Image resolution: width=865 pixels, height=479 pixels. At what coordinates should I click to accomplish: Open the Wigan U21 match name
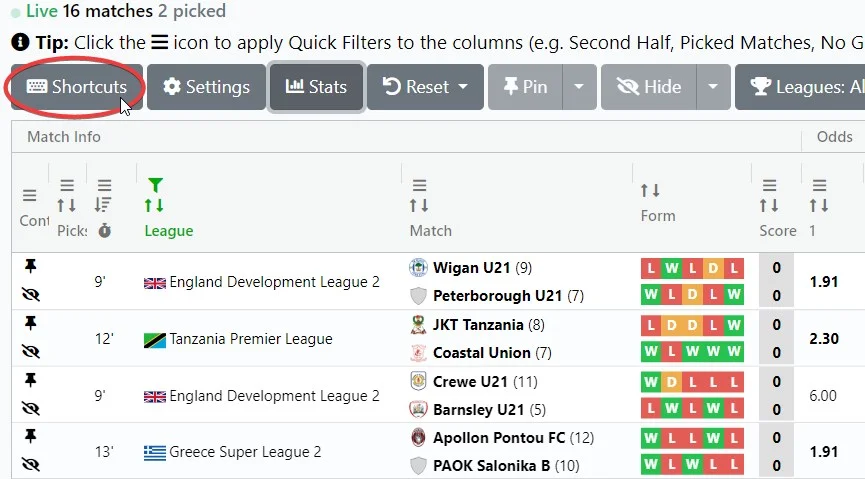[x=471, y=268]
